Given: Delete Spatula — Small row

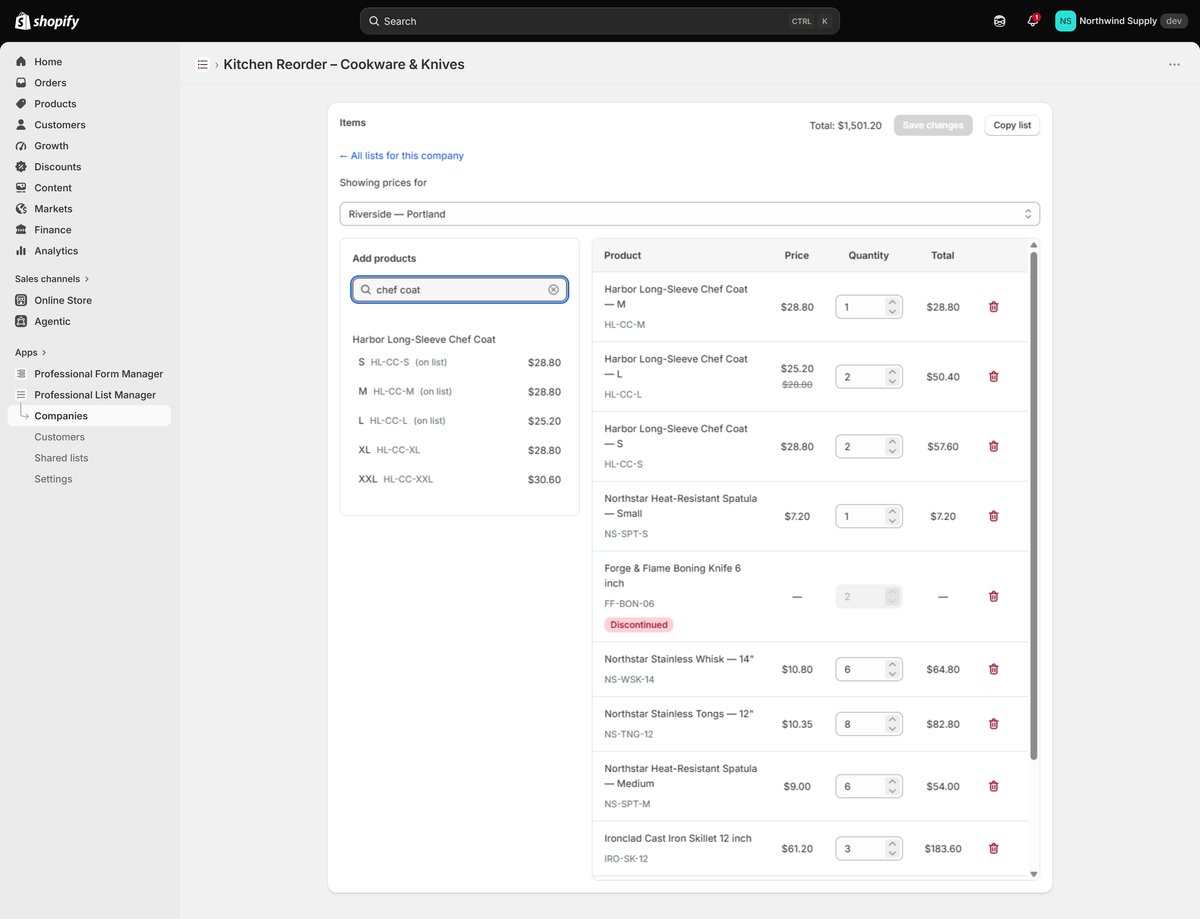Looking at the screenshot, I should (x=993, y=516).
